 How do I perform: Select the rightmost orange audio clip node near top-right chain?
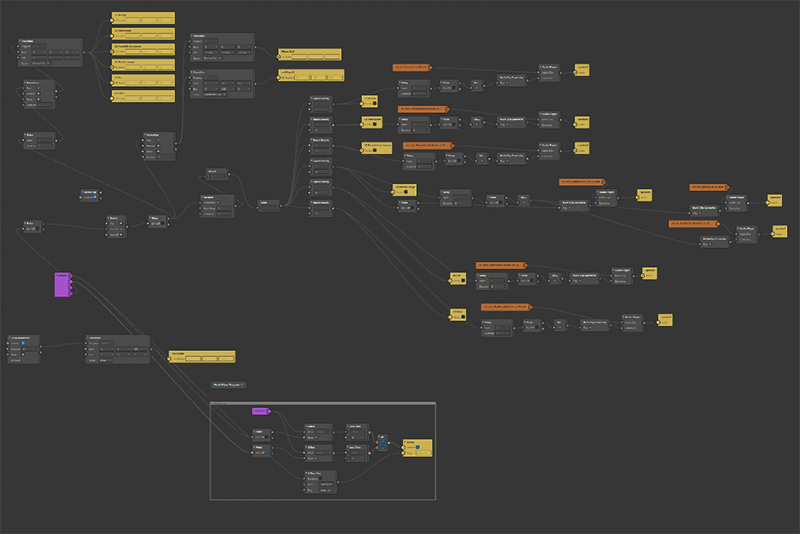709,187
